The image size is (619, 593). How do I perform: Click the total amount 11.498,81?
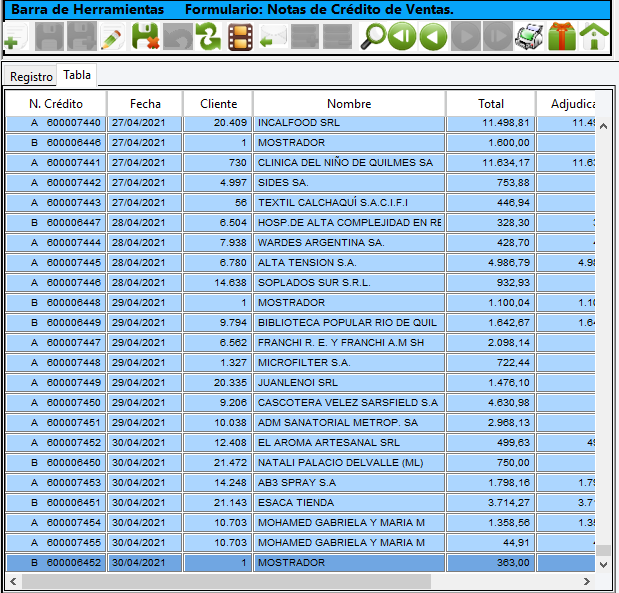click(x=491, y=123)
